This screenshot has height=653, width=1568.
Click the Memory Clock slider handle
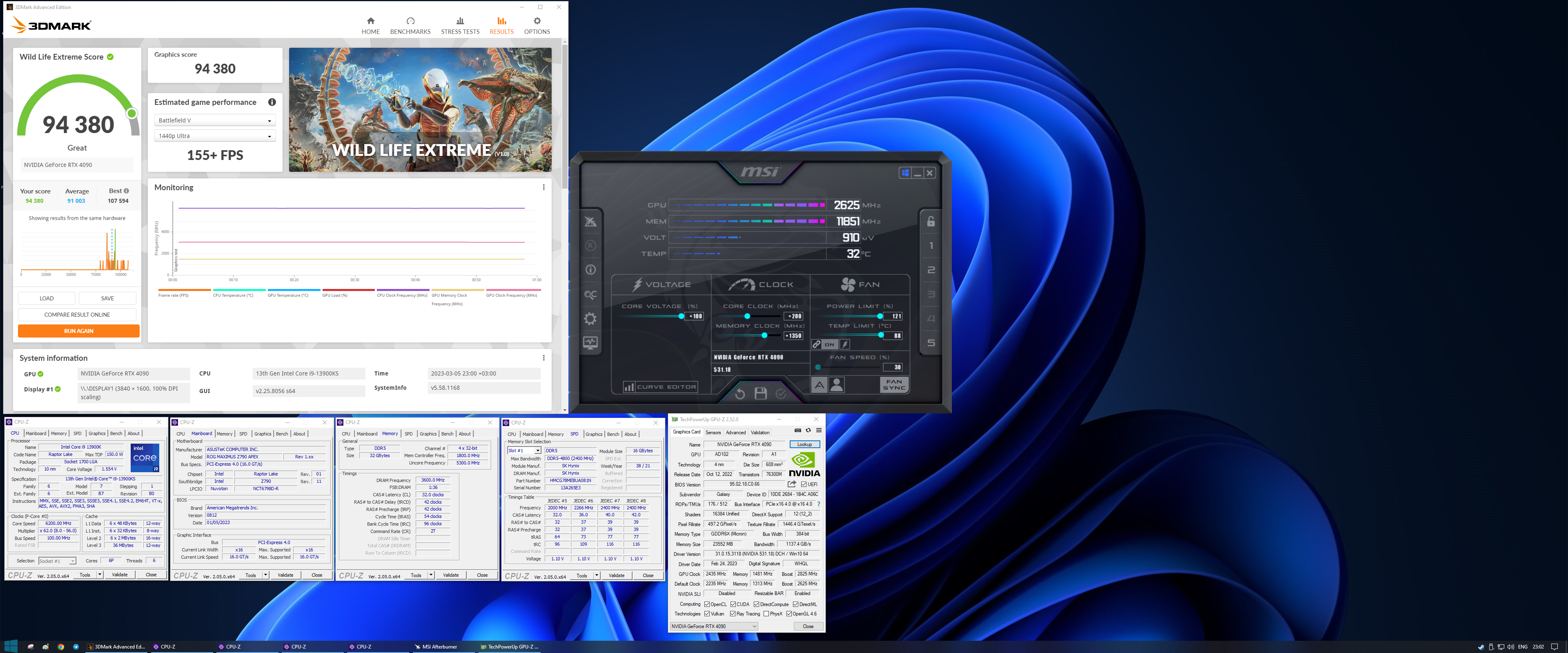pyautogui.click(x=764, y=335)
